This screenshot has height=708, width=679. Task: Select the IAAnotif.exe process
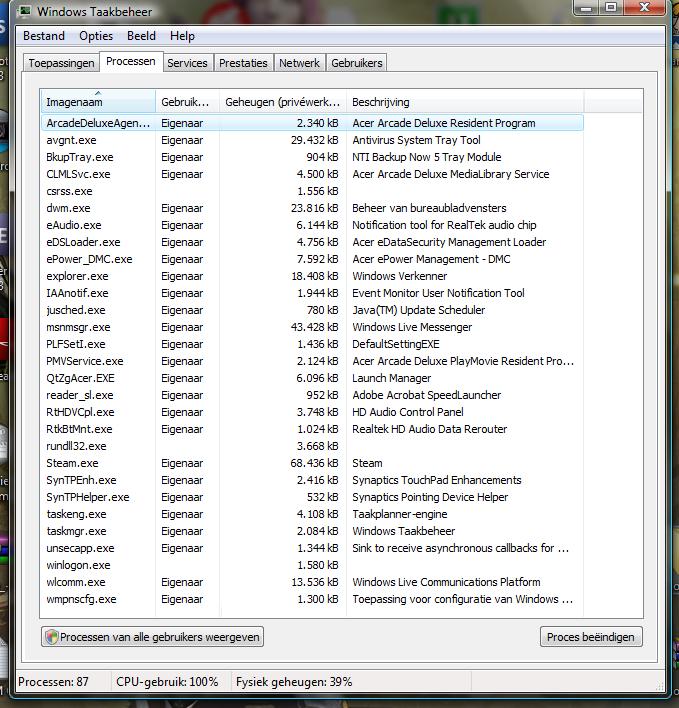pyautogui.click(x=312, y=293)
